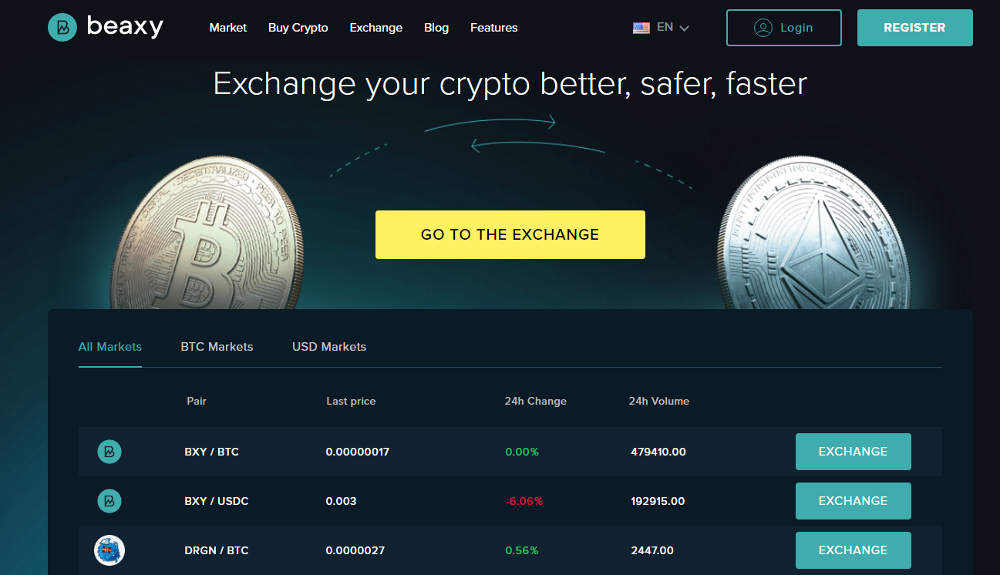Click EXCHANGE for the DRGN / BTC pair
1000x575 pixels.
click(853, 550)
